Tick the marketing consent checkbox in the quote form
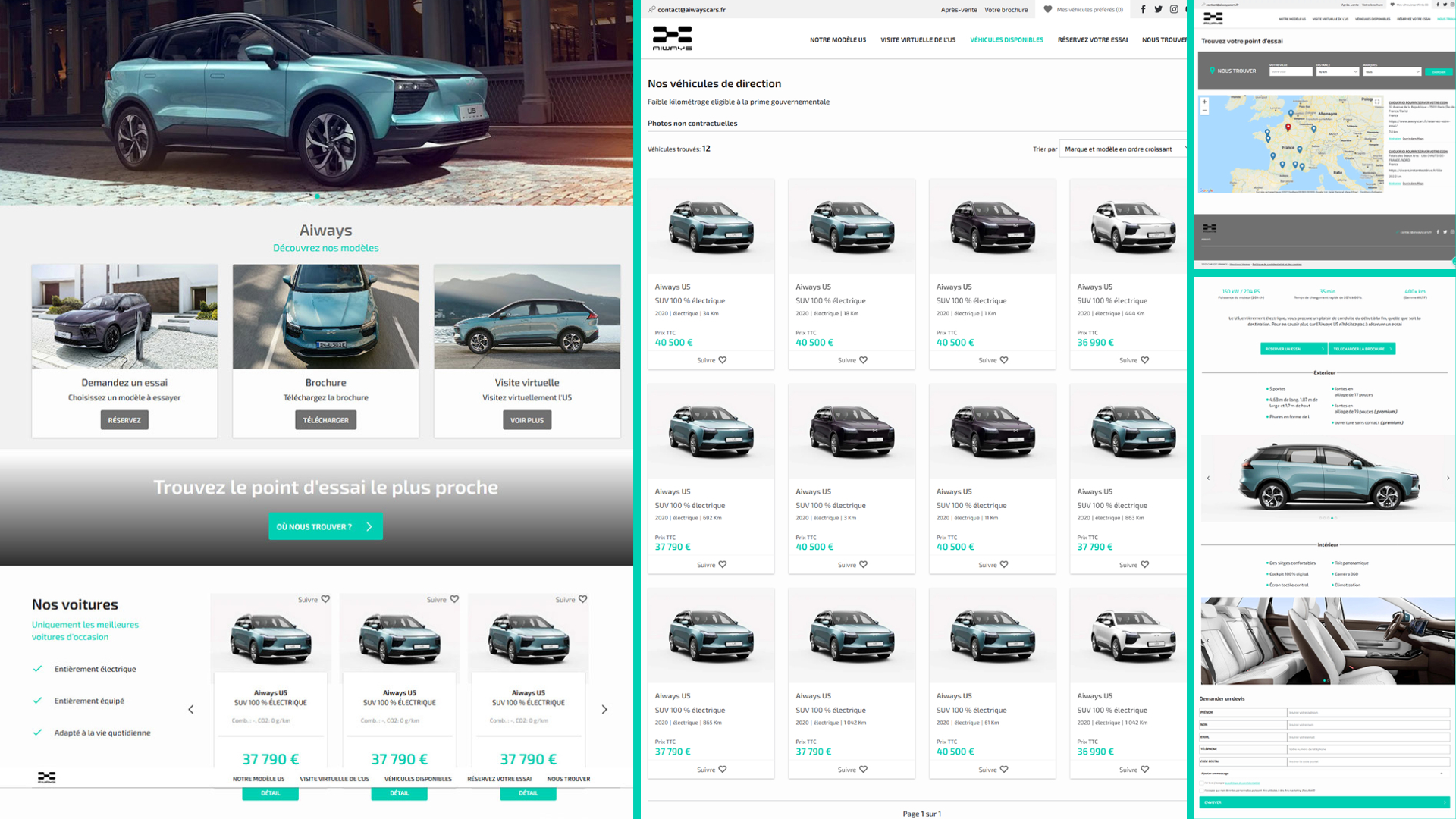 1201,791
